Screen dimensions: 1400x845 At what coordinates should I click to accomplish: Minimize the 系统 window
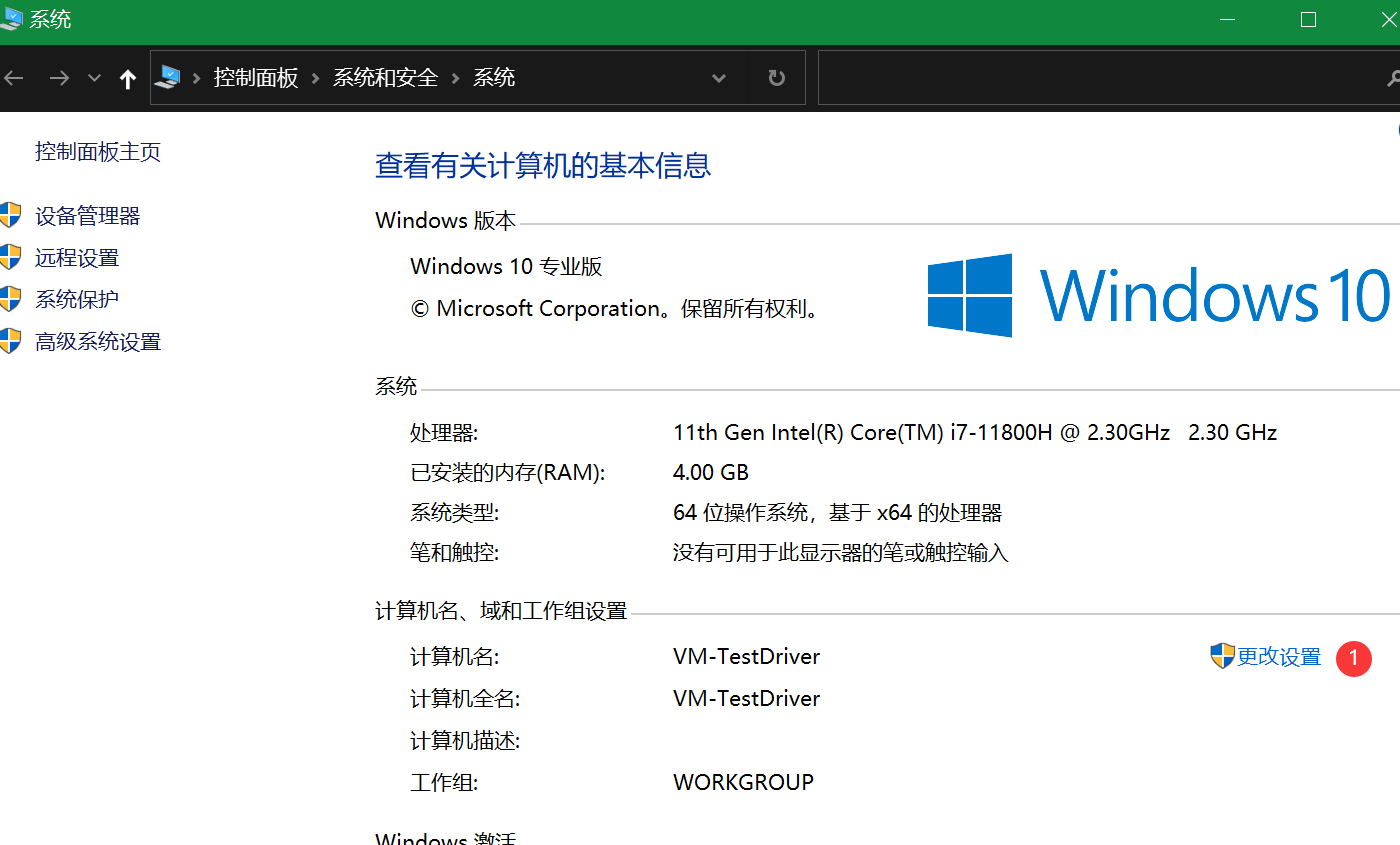pos(1228,19)
